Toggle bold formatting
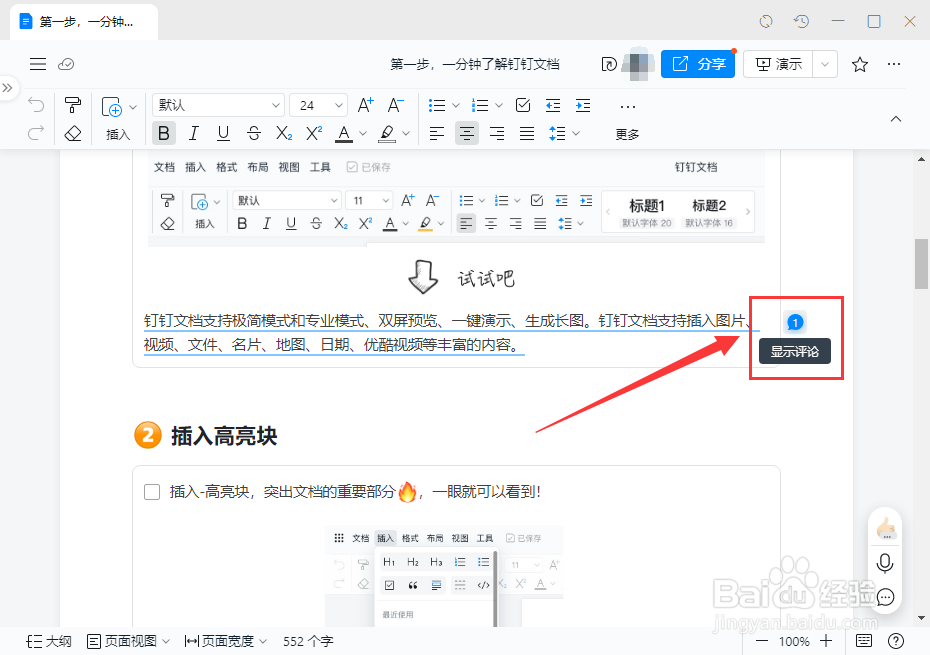 (164, 133)
